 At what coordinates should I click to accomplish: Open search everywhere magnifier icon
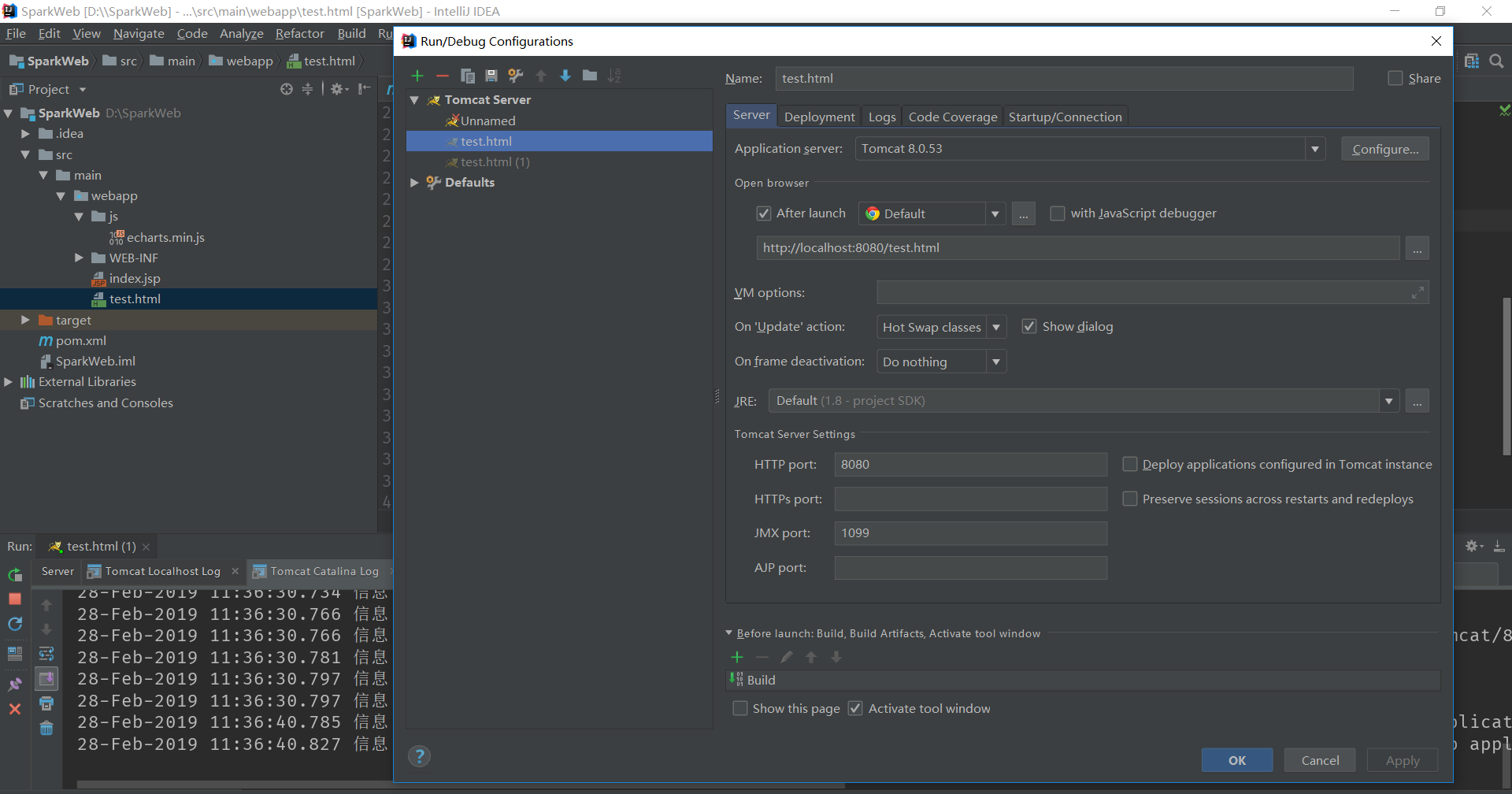click(1496, 61)
